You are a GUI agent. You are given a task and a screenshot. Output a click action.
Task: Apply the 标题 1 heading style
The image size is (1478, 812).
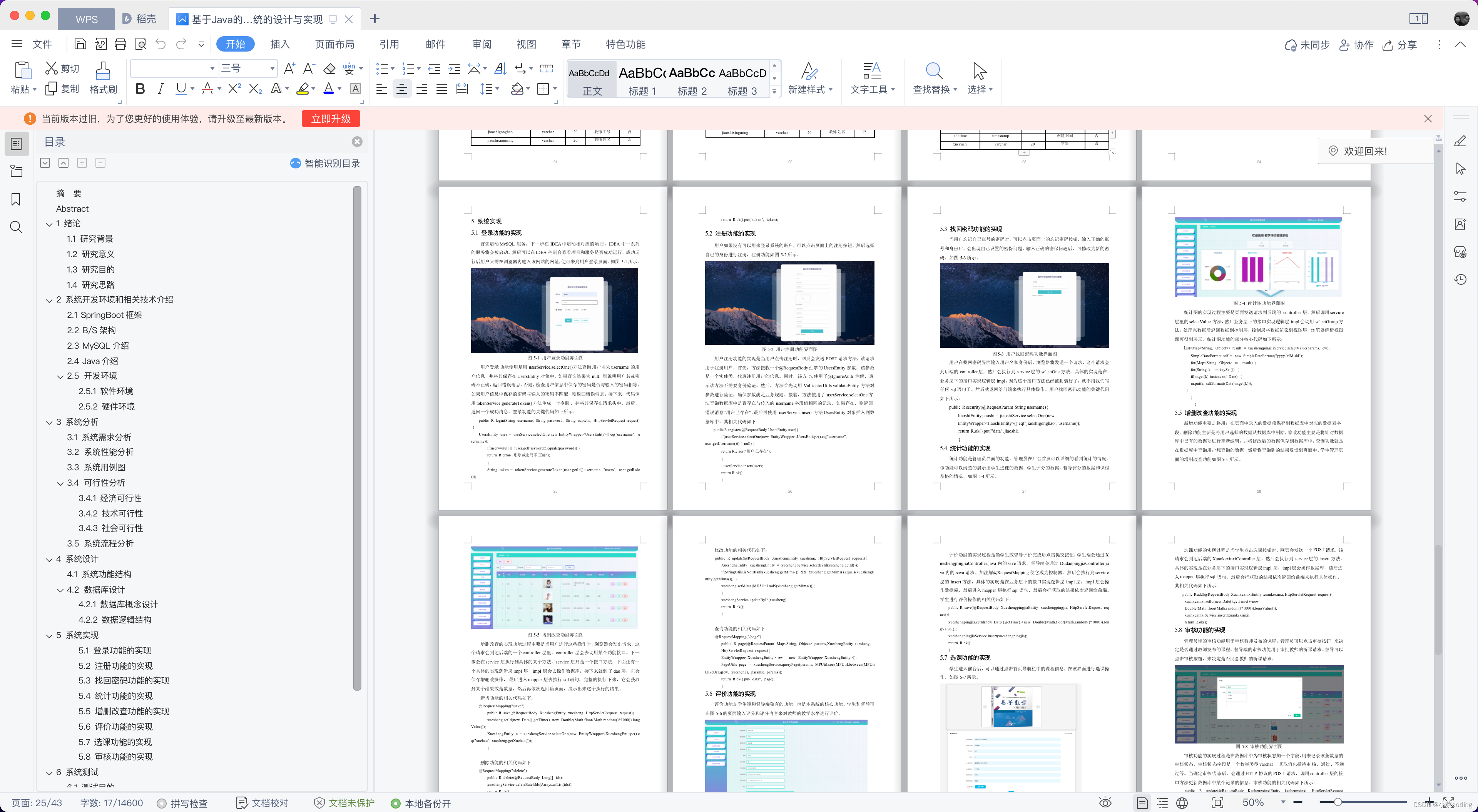642,79
